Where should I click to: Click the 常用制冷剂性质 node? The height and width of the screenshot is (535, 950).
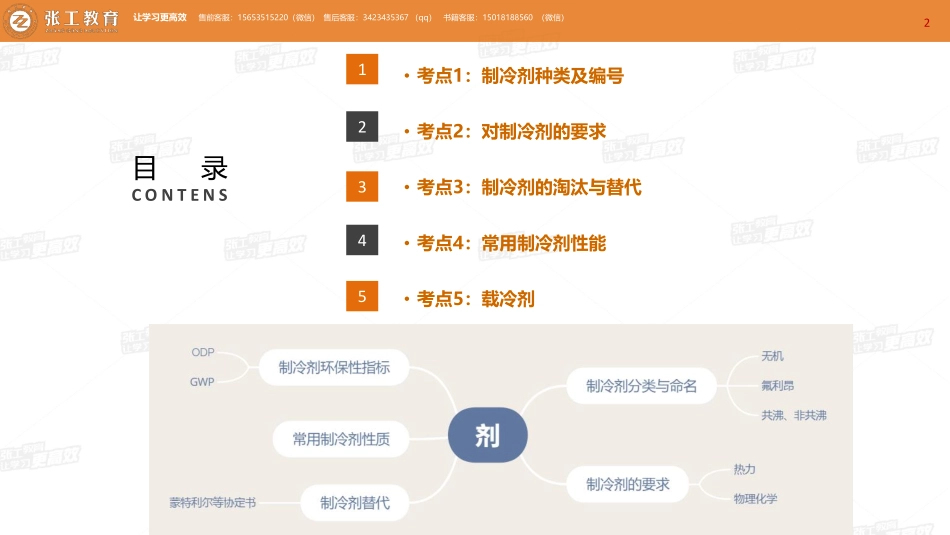pyautogui.click(x=341, y=439)
